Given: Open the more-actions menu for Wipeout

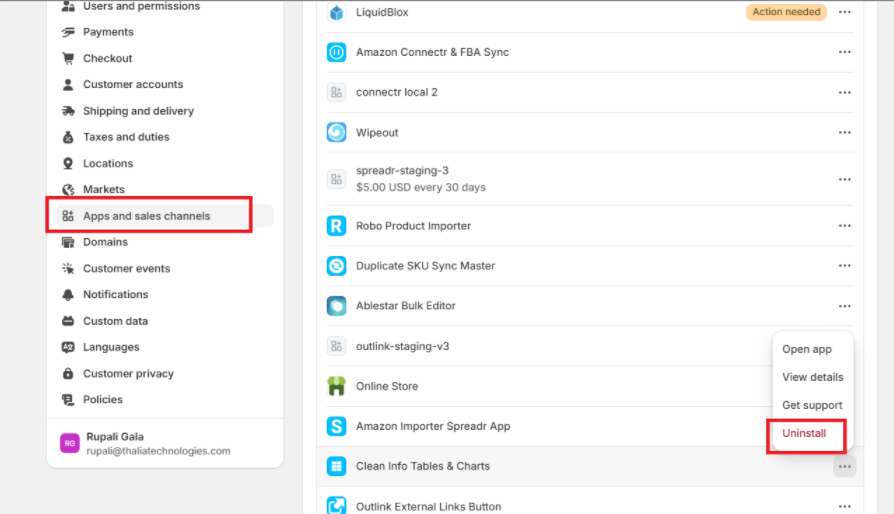Looking at the screenshot, I should [844, 132].
